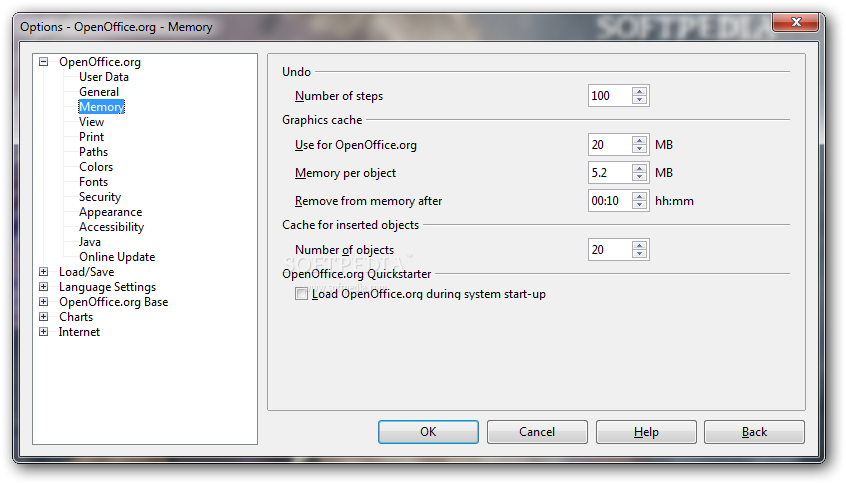Select the OpenOffice.org root tree label
The width and height of the screenshot is (846, 484).
pos(100,62)
